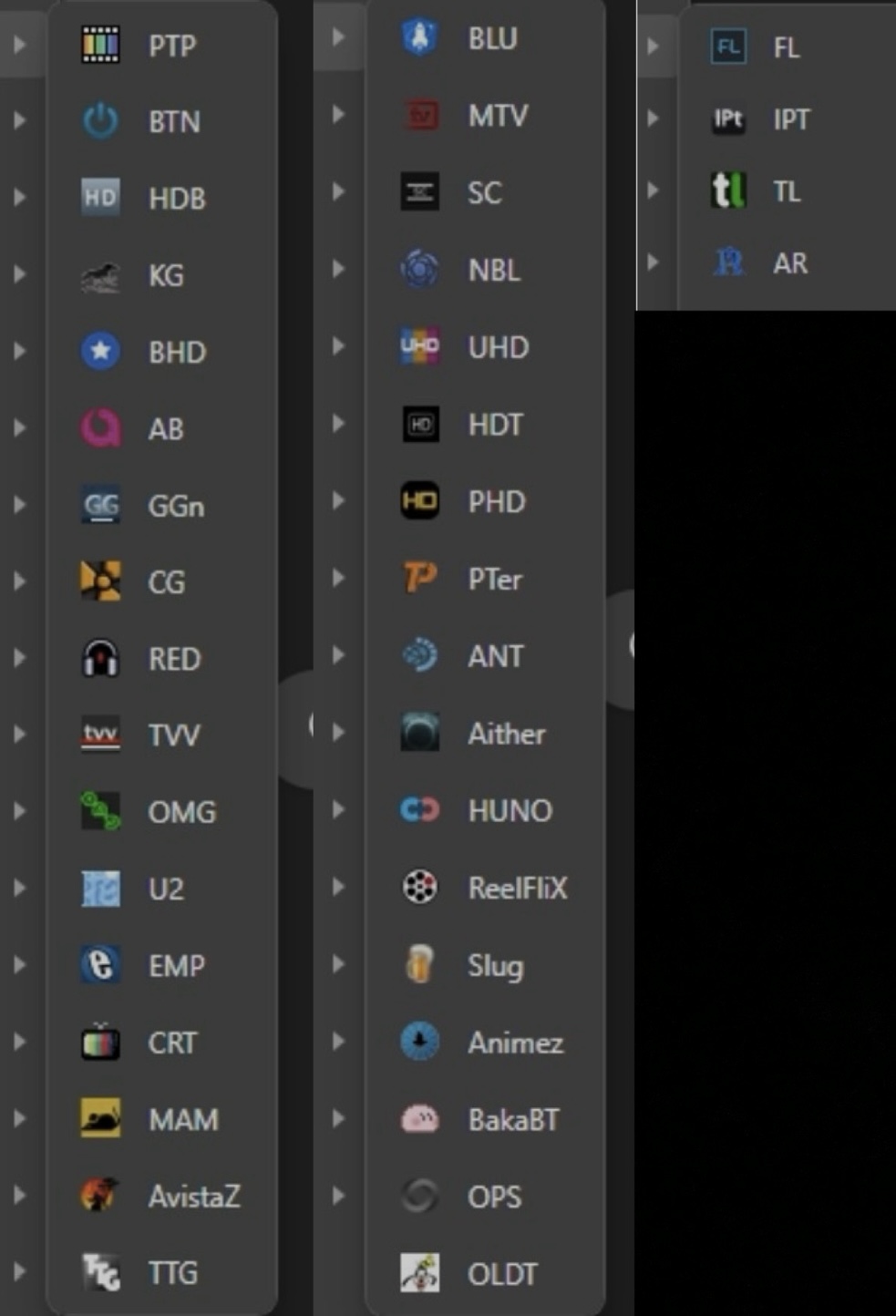Image resolution: width=896 pixels, height=1316 pixels.
Task: Expand the arrow next to UHD
Action: coord(339,346)
